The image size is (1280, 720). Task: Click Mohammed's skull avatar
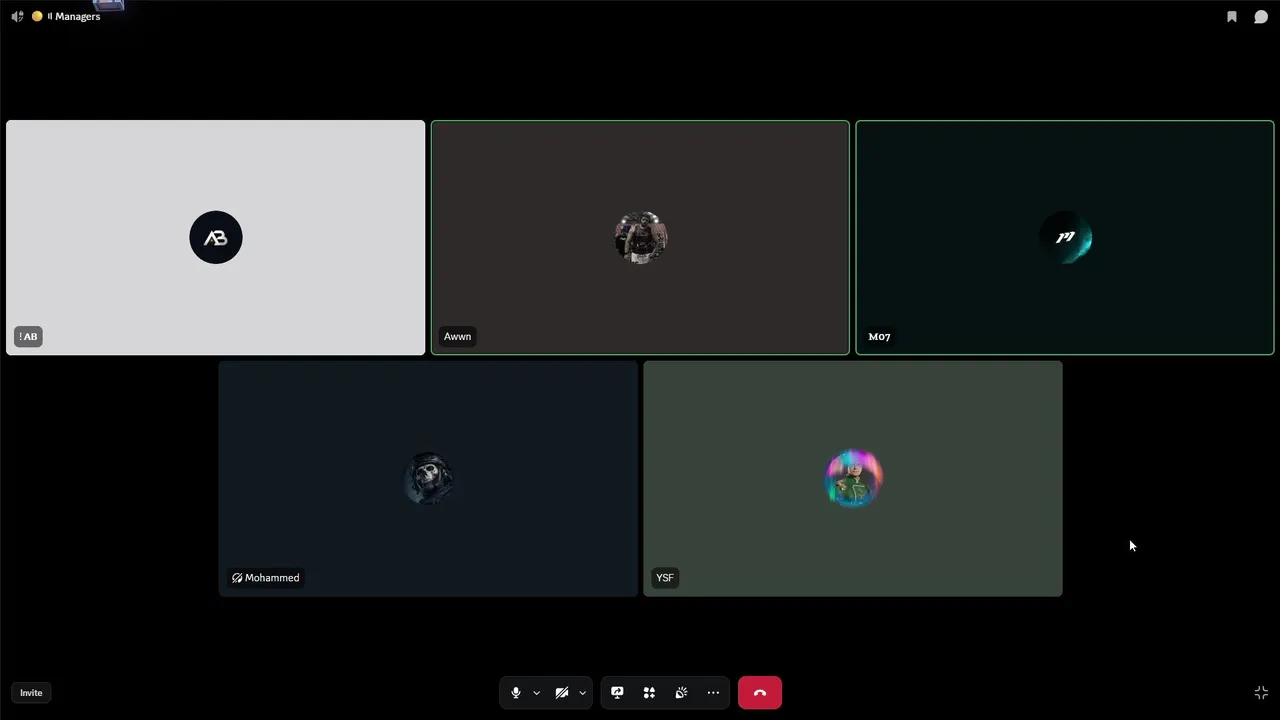428,479
